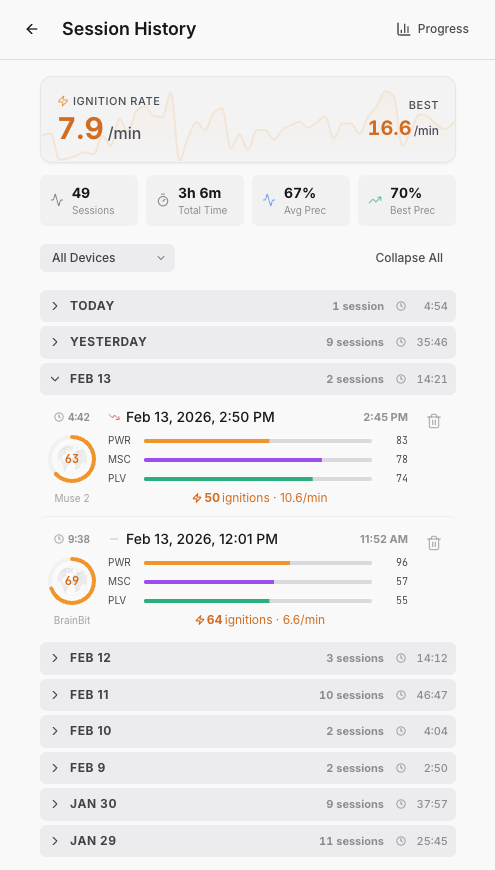The image size is (495, 870).
Task: Click the back arrow icon
Action: coord(32,29)
